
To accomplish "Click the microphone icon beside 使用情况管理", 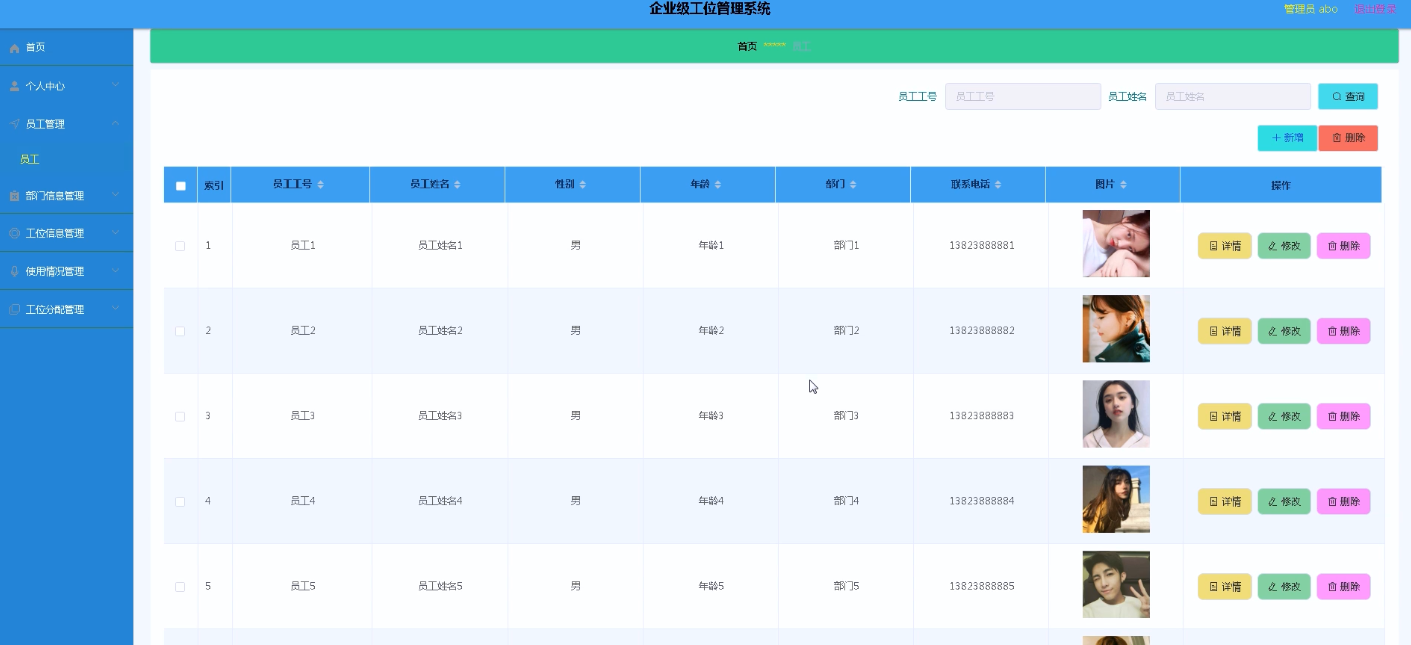I will pyautogui.click(x=13, y=270).
